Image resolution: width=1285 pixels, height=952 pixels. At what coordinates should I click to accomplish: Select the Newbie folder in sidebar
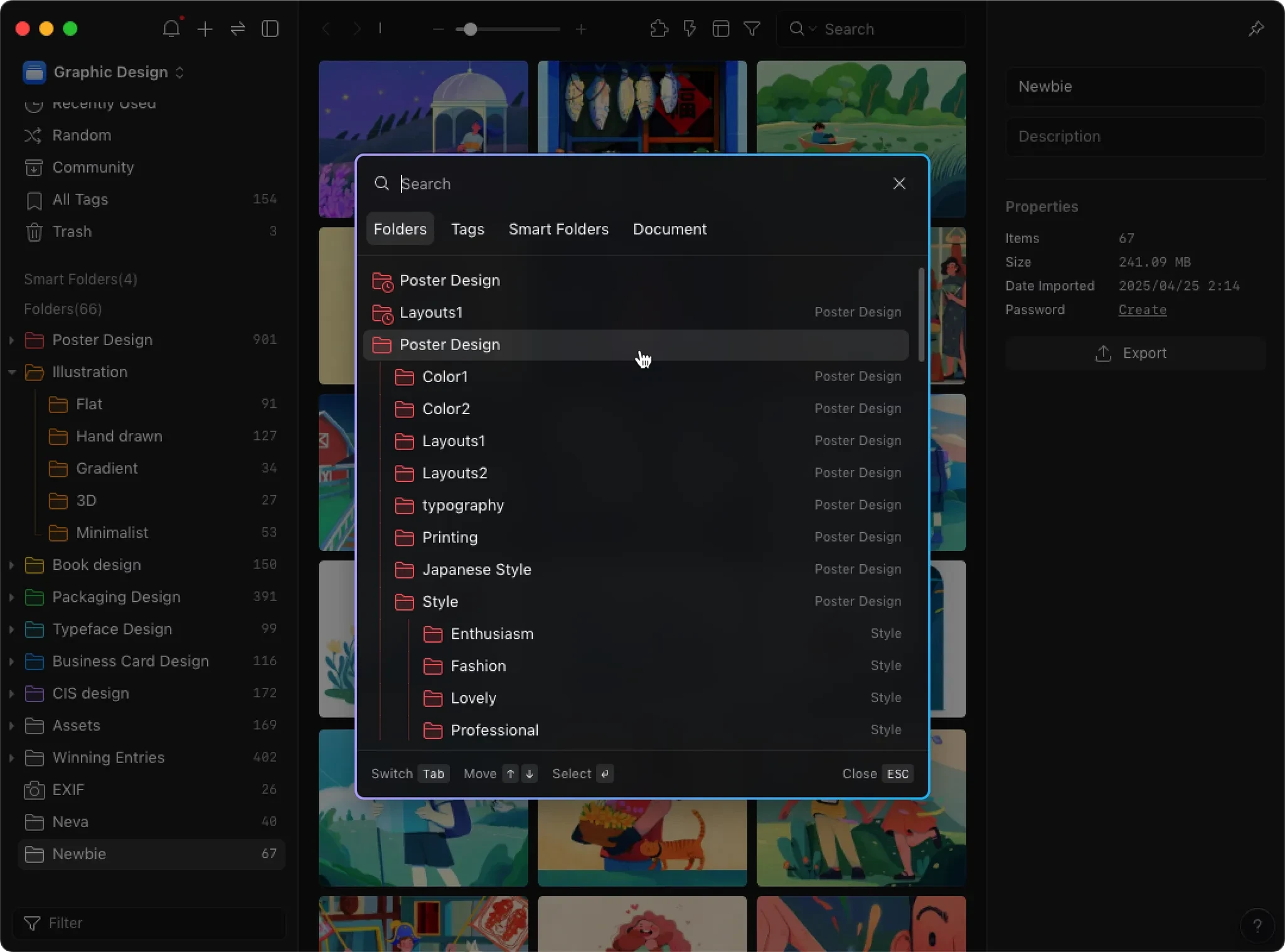[x=151, y=854]
